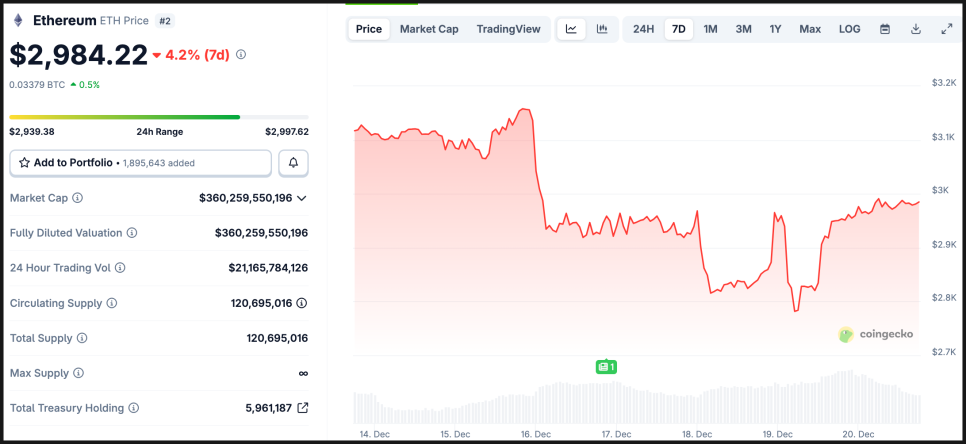Open the TradingView chart tab
966x444 pixels.
pyautogui.click(x=509, y=29)
